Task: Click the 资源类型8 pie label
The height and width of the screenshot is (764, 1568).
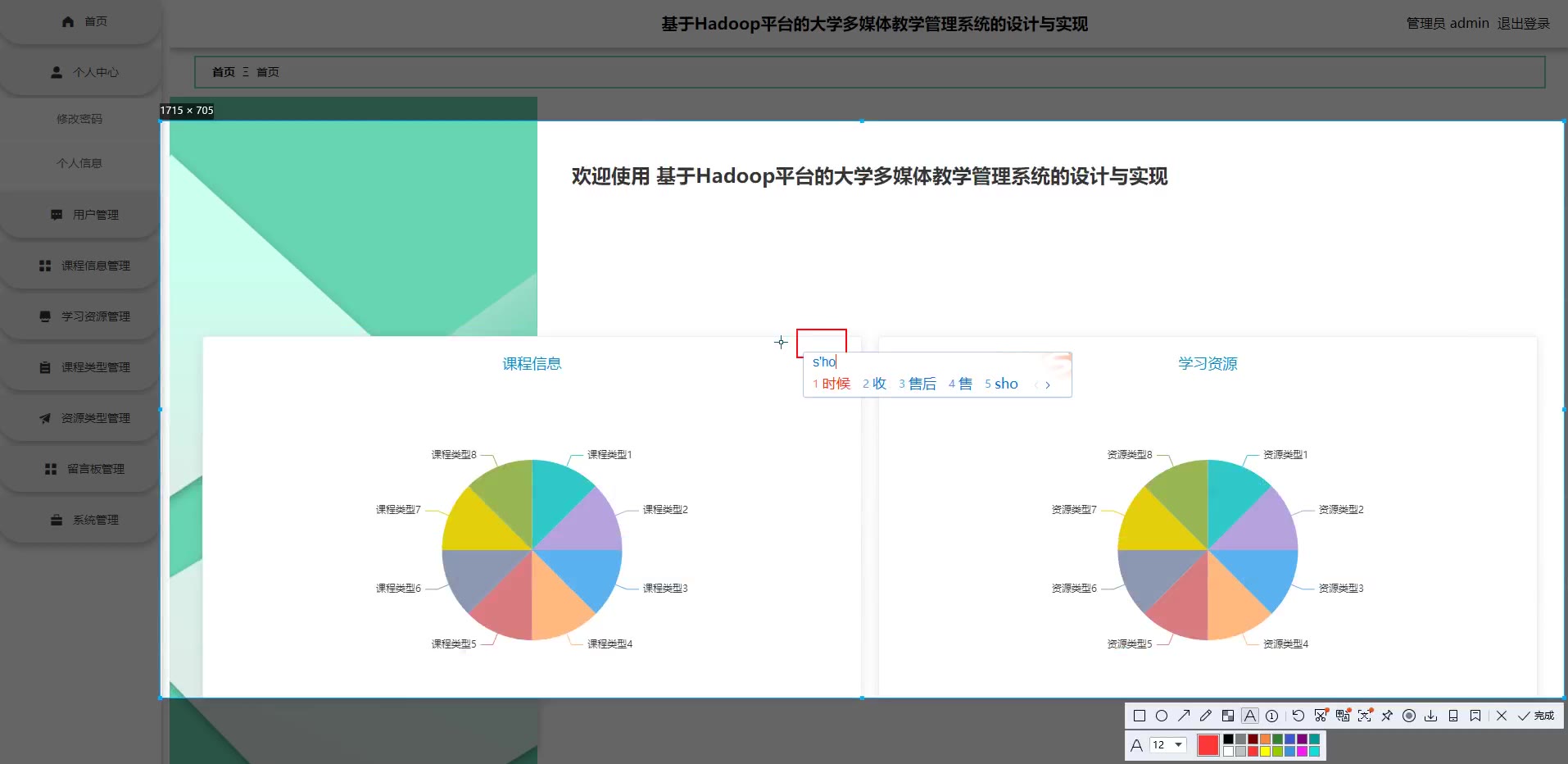Action: 1130,454
